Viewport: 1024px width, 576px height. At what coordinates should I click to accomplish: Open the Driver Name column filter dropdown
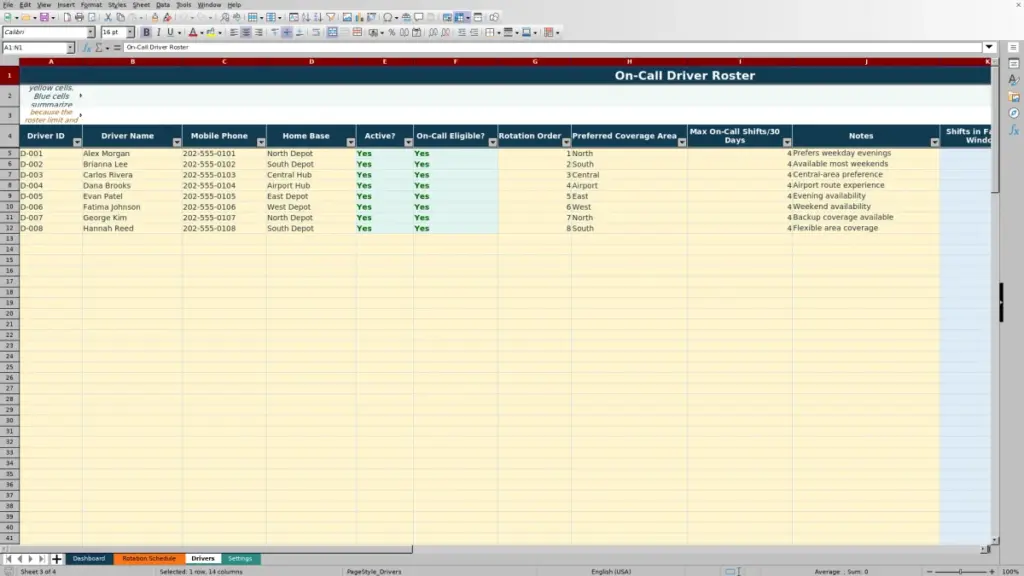point(177,142)
